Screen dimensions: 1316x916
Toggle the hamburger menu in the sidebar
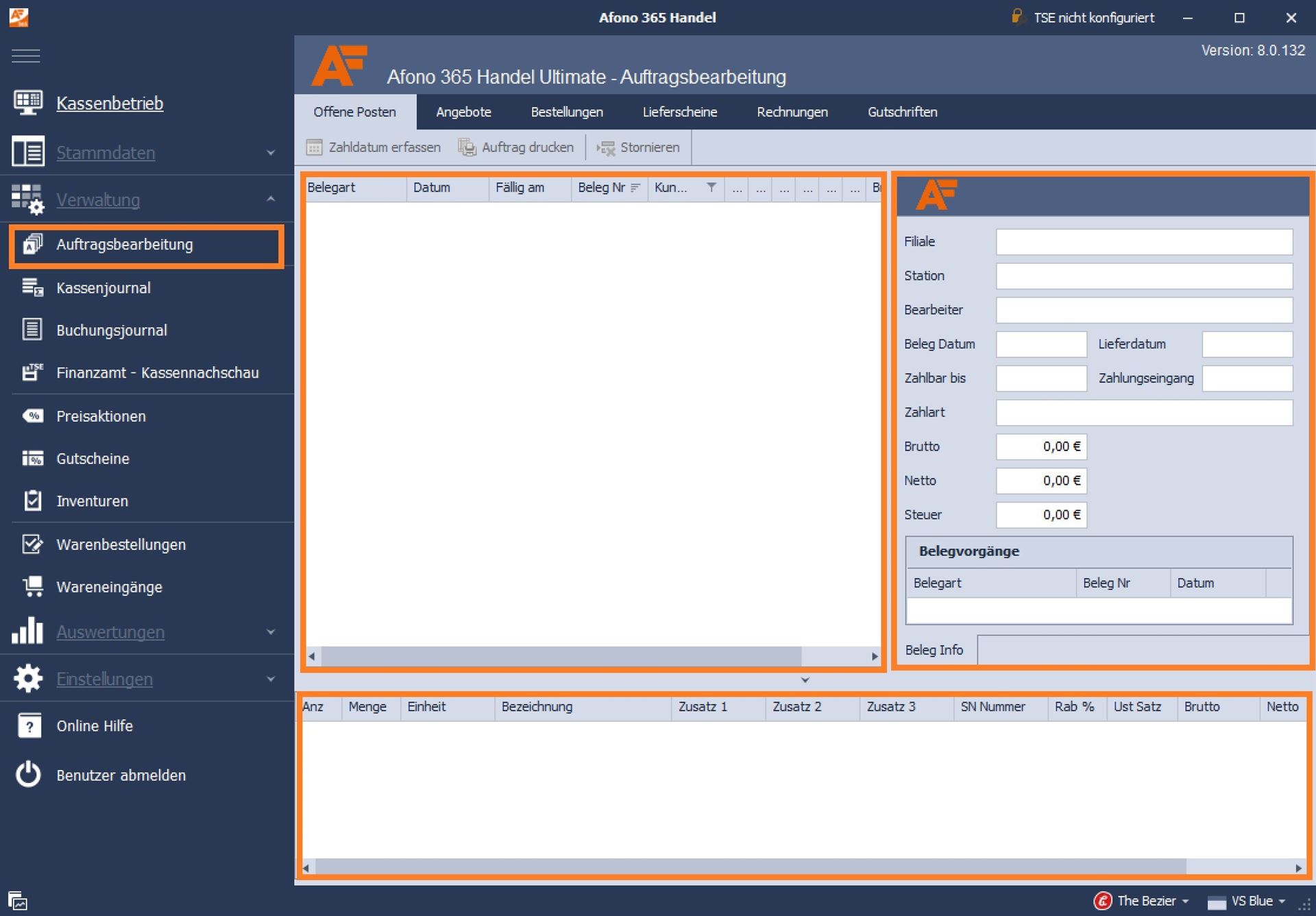click(26, 56)
